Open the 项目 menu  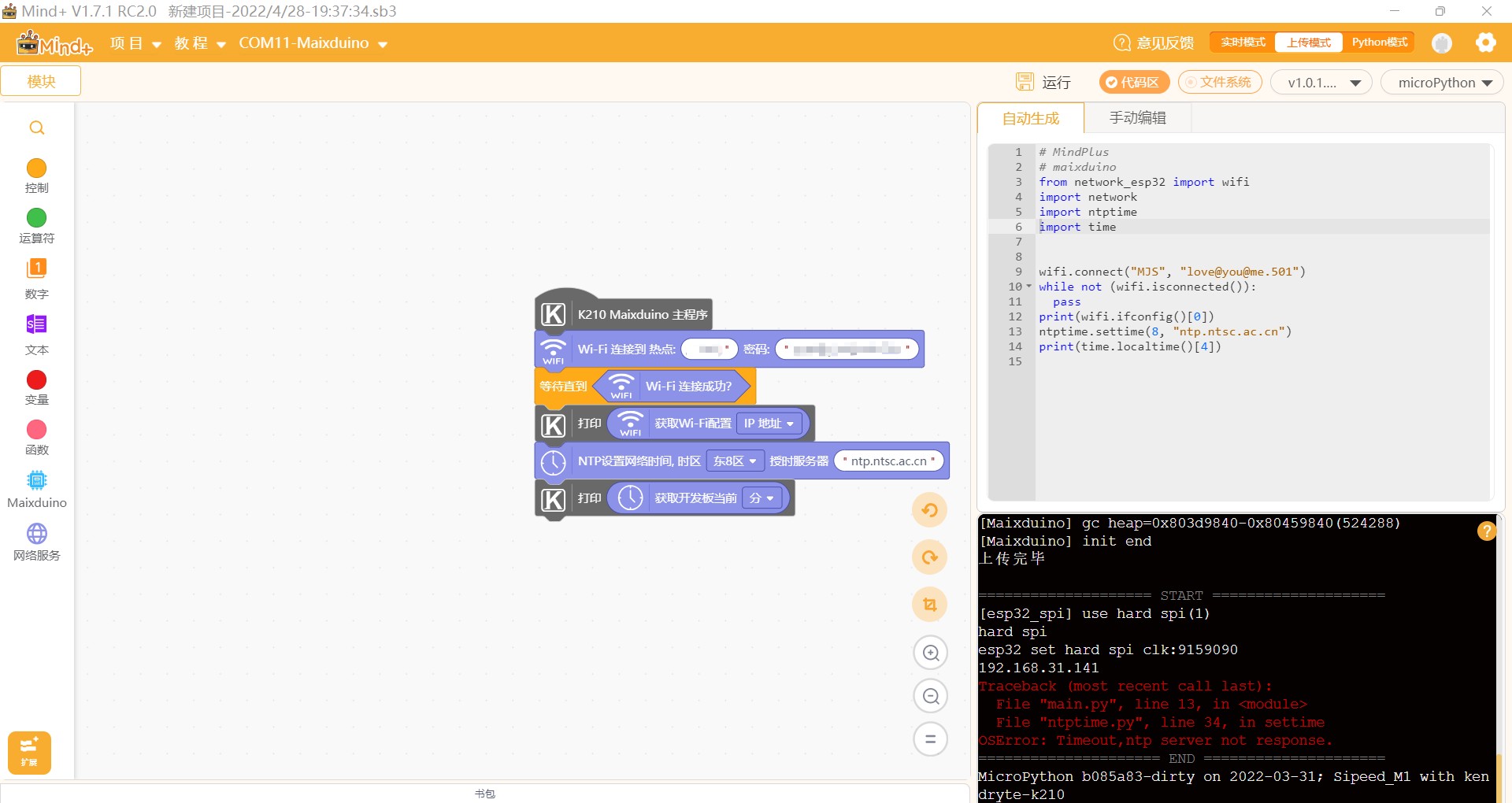coord(135,43)
